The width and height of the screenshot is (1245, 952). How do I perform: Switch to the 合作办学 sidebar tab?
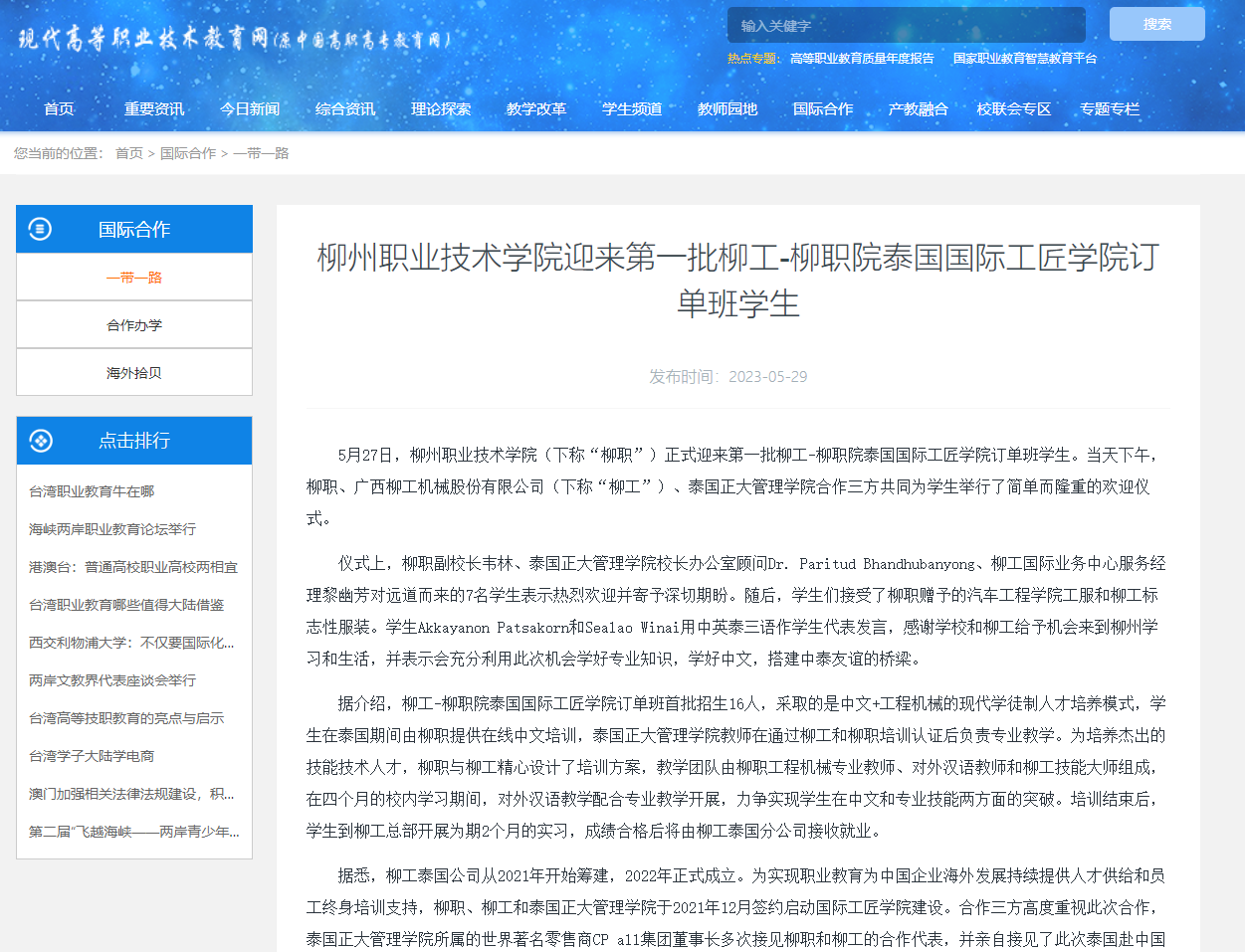coord(134,325)
